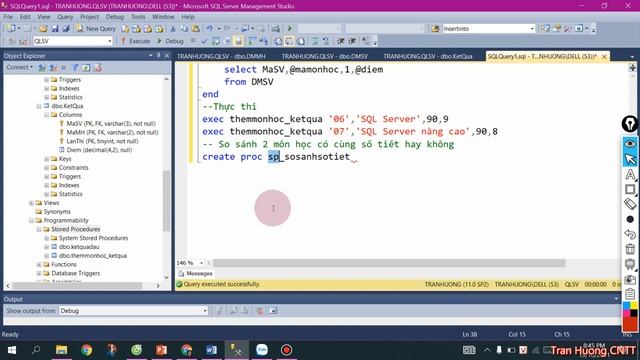Click the Save icon in toolbar
640x360 pixels.
(55, 29)
